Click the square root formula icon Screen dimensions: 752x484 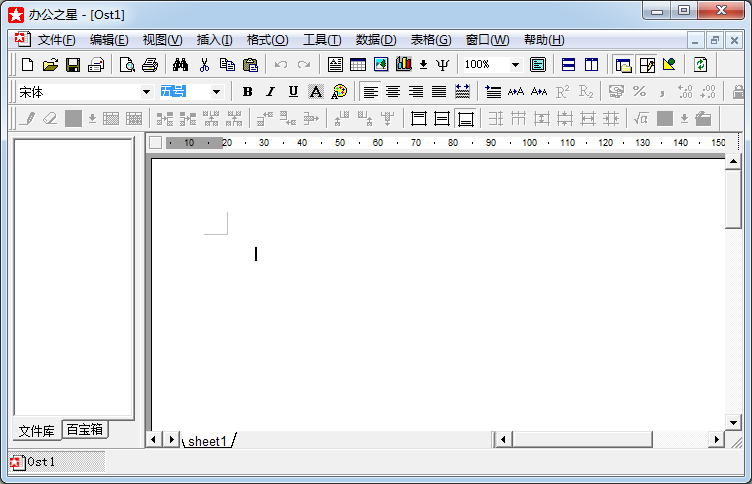[x=641, y=118]
